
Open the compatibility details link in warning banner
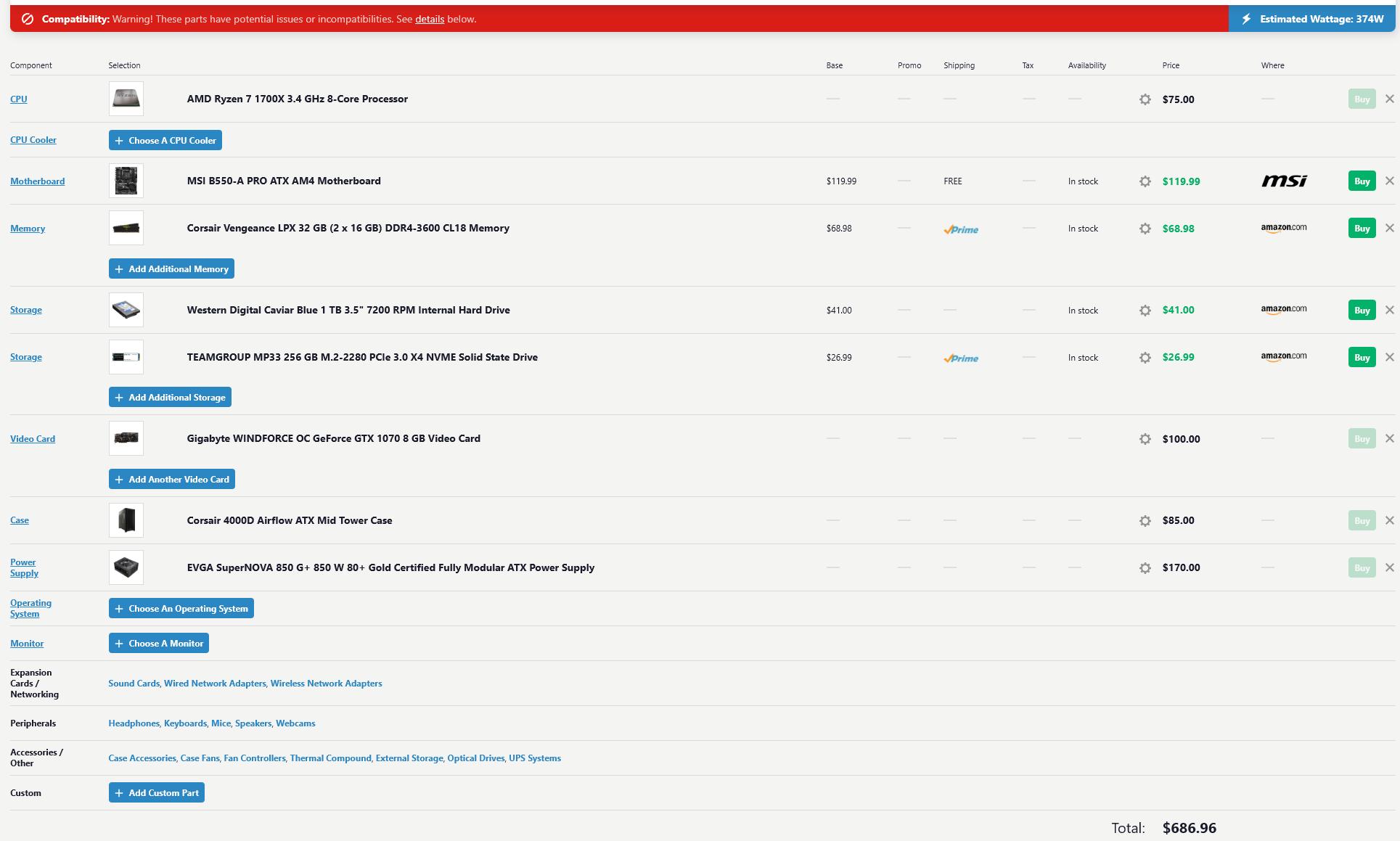click(x=430, y=19)
